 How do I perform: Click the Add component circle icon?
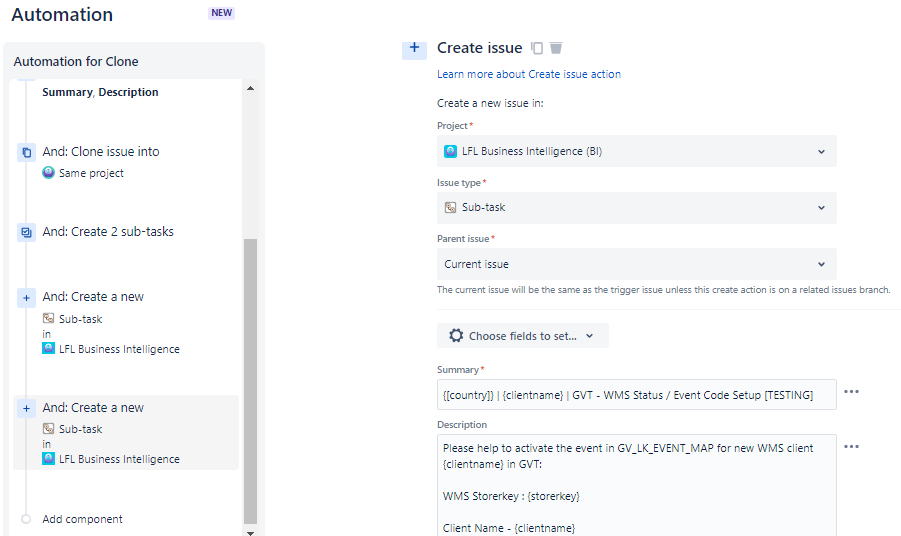tap(26, 519)
